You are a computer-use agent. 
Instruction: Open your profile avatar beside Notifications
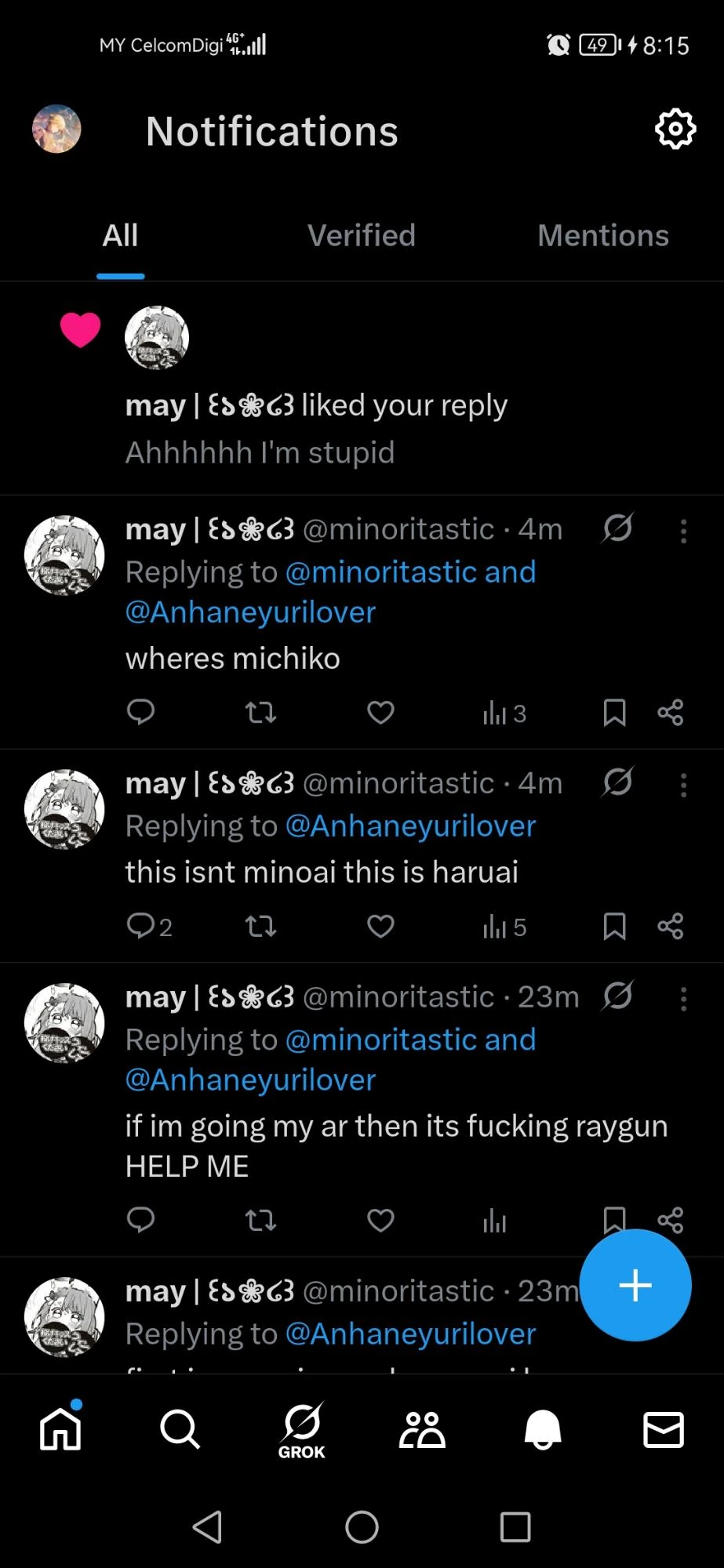pyautogui.click(x=56, y=129)
